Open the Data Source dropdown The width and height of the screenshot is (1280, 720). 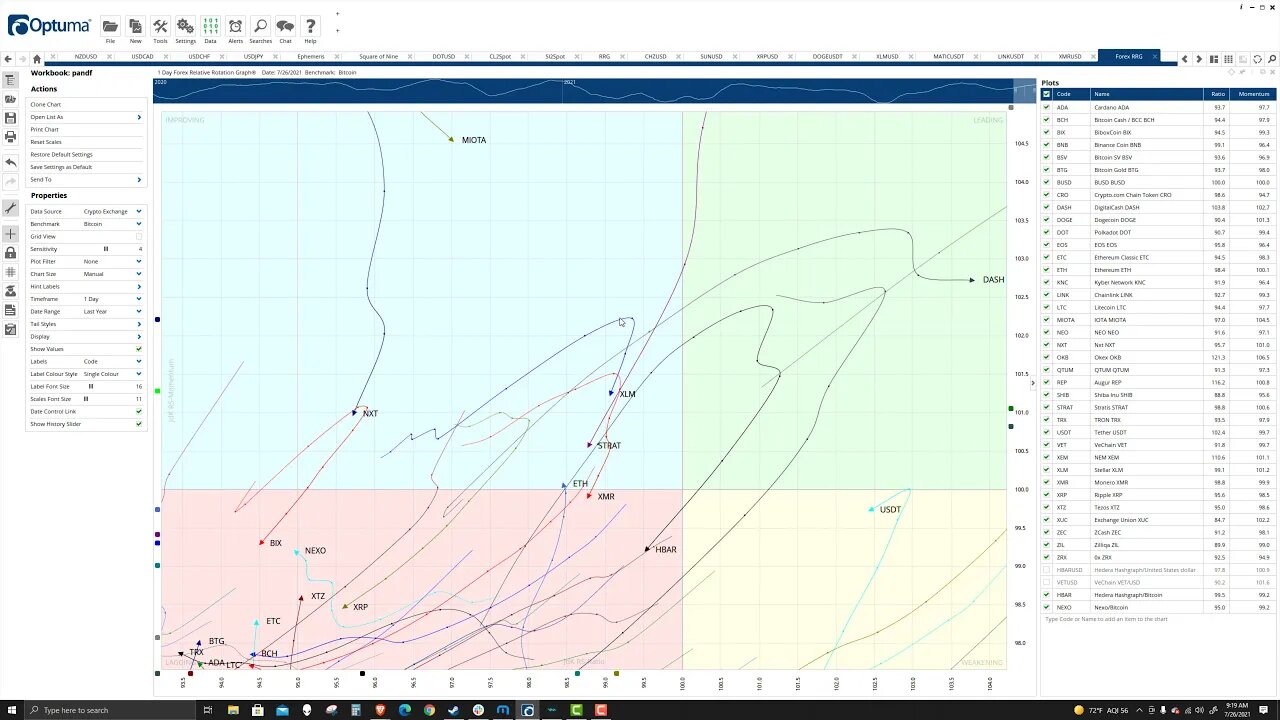113,211
